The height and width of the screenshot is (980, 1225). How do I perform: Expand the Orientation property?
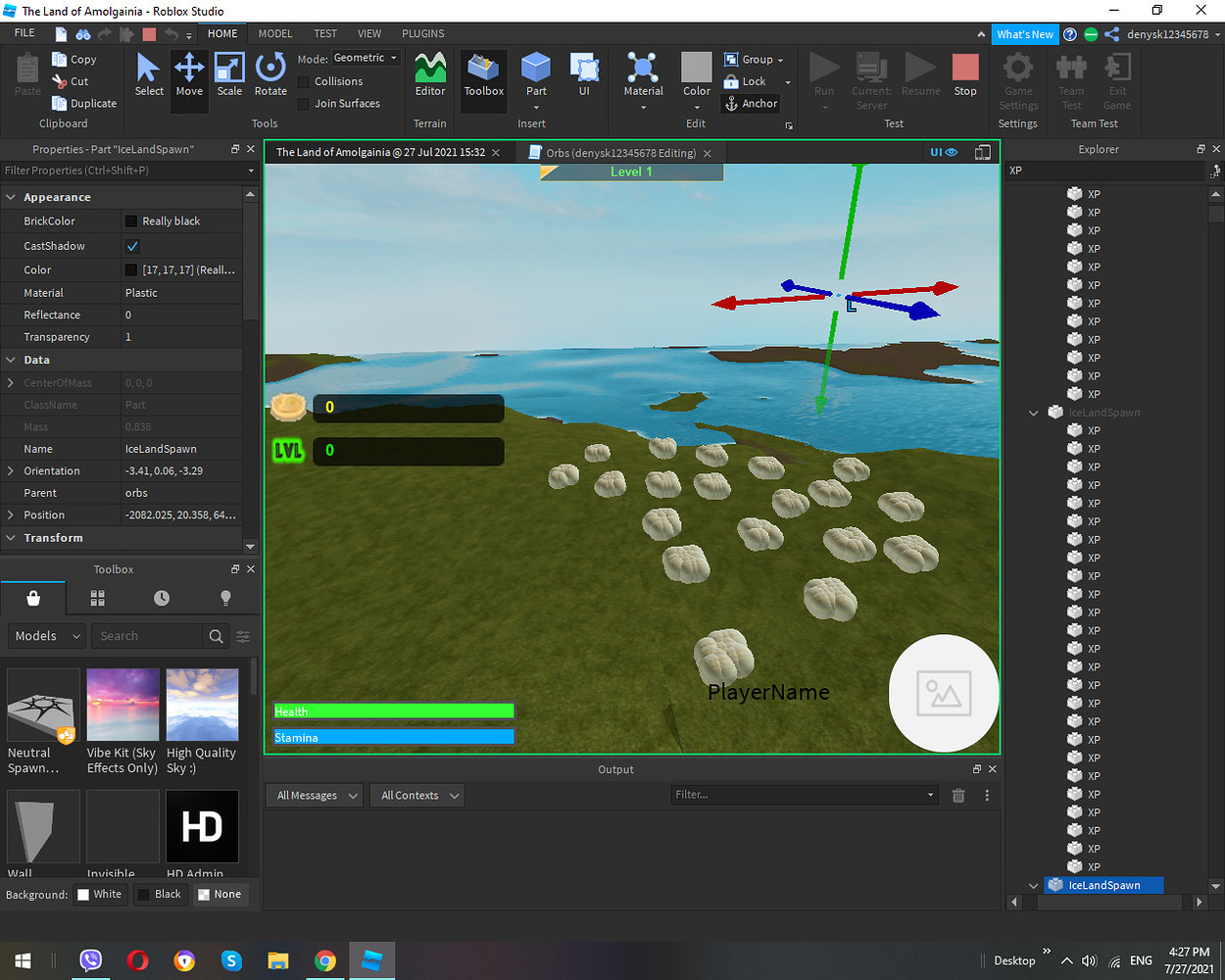coord(11,471)
